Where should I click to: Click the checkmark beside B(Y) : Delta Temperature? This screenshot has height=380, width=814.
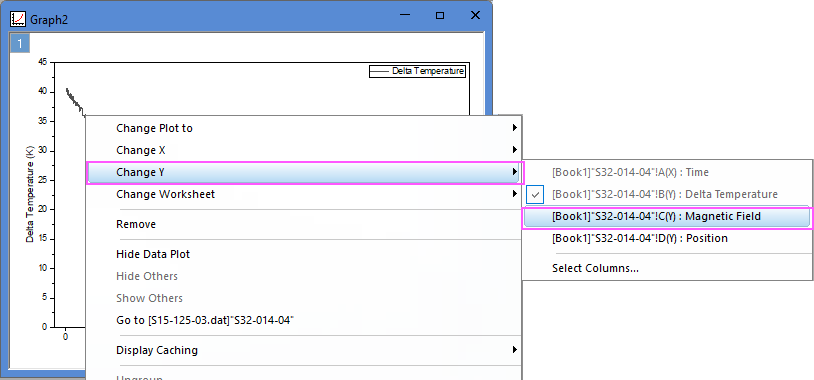pos(535,195)
